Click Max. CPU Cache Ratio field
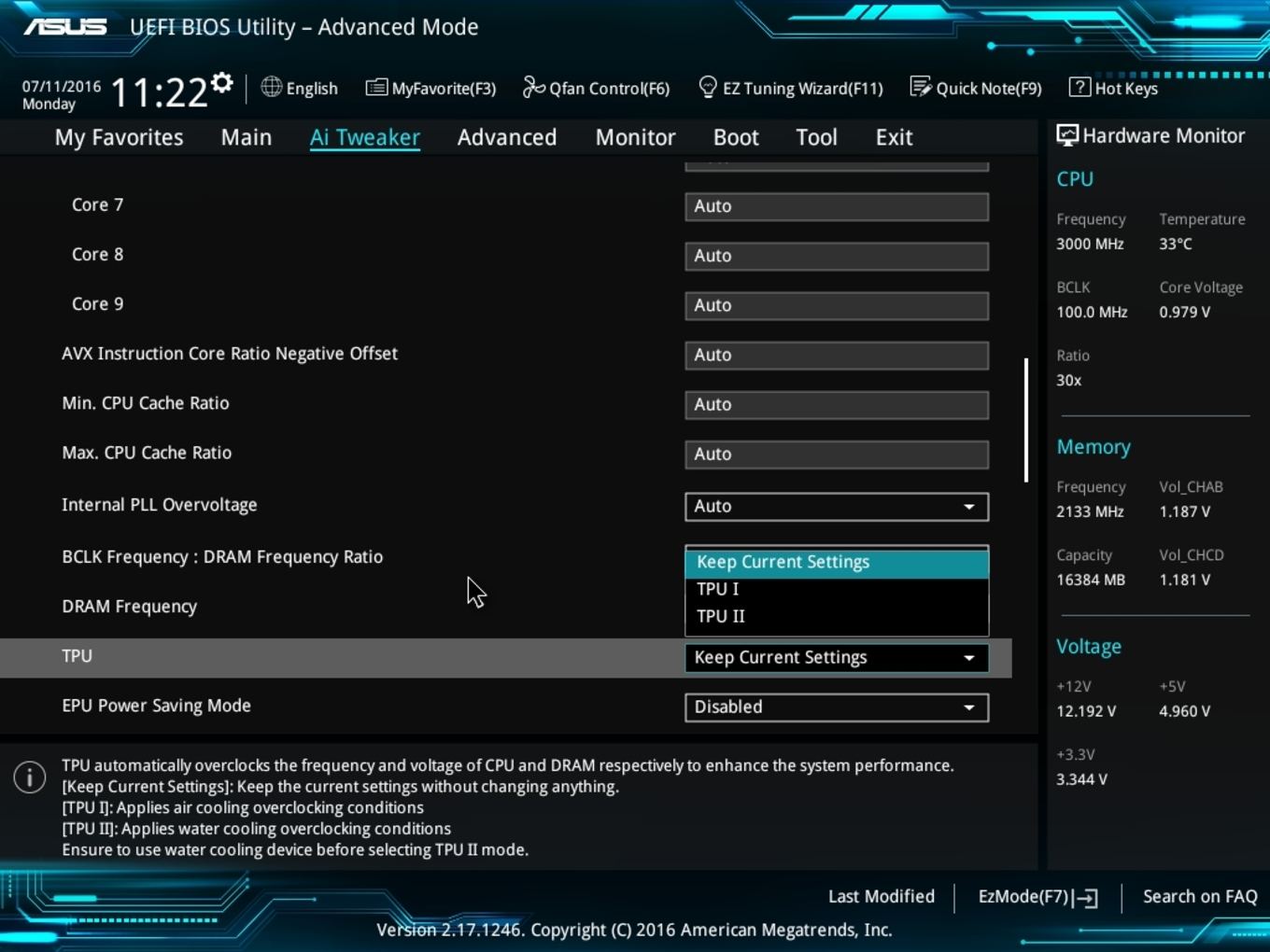 pyautogui.click(x=837, y=454)
